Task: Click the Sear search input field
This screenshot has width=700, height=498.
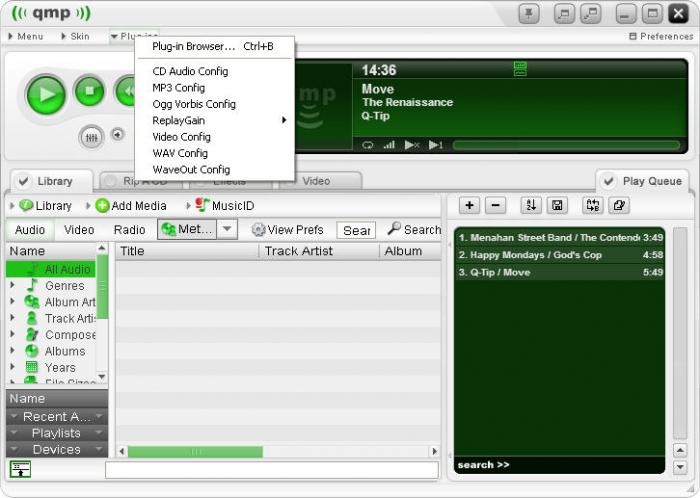Action: coord(356,230)
